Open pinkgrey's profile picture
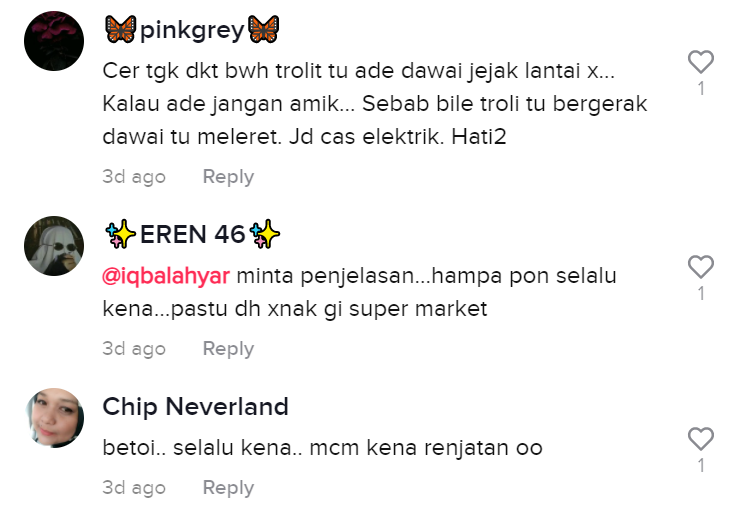The image size is (753, 514). coord(54,41)
